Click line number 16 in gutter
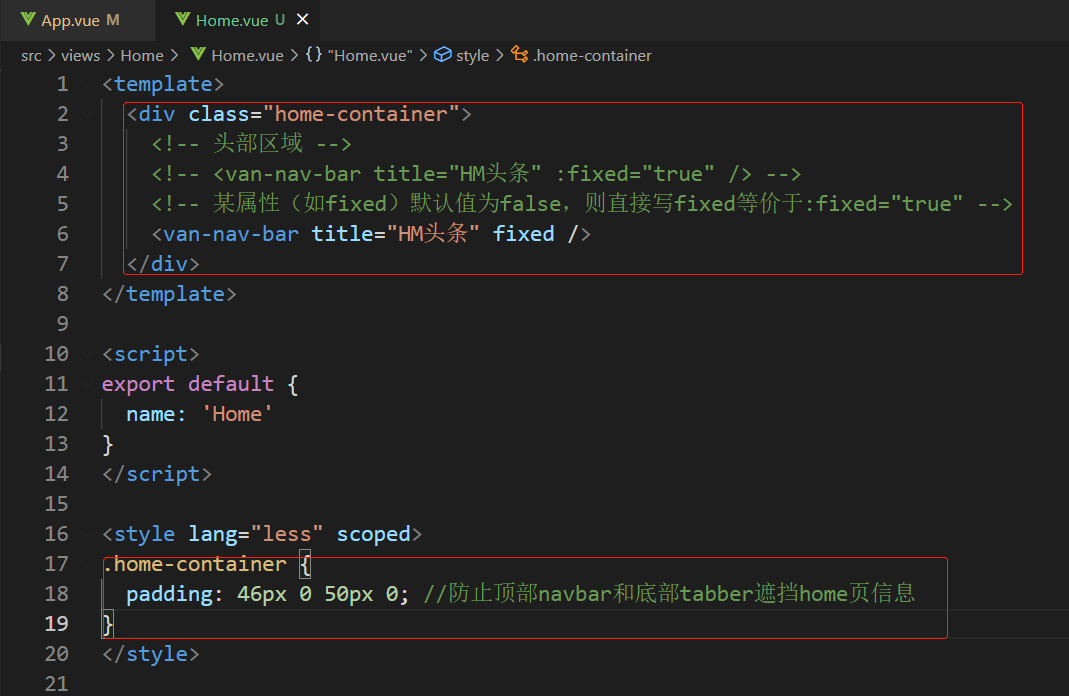1069x696 pixels. click(x=57, y=534)
